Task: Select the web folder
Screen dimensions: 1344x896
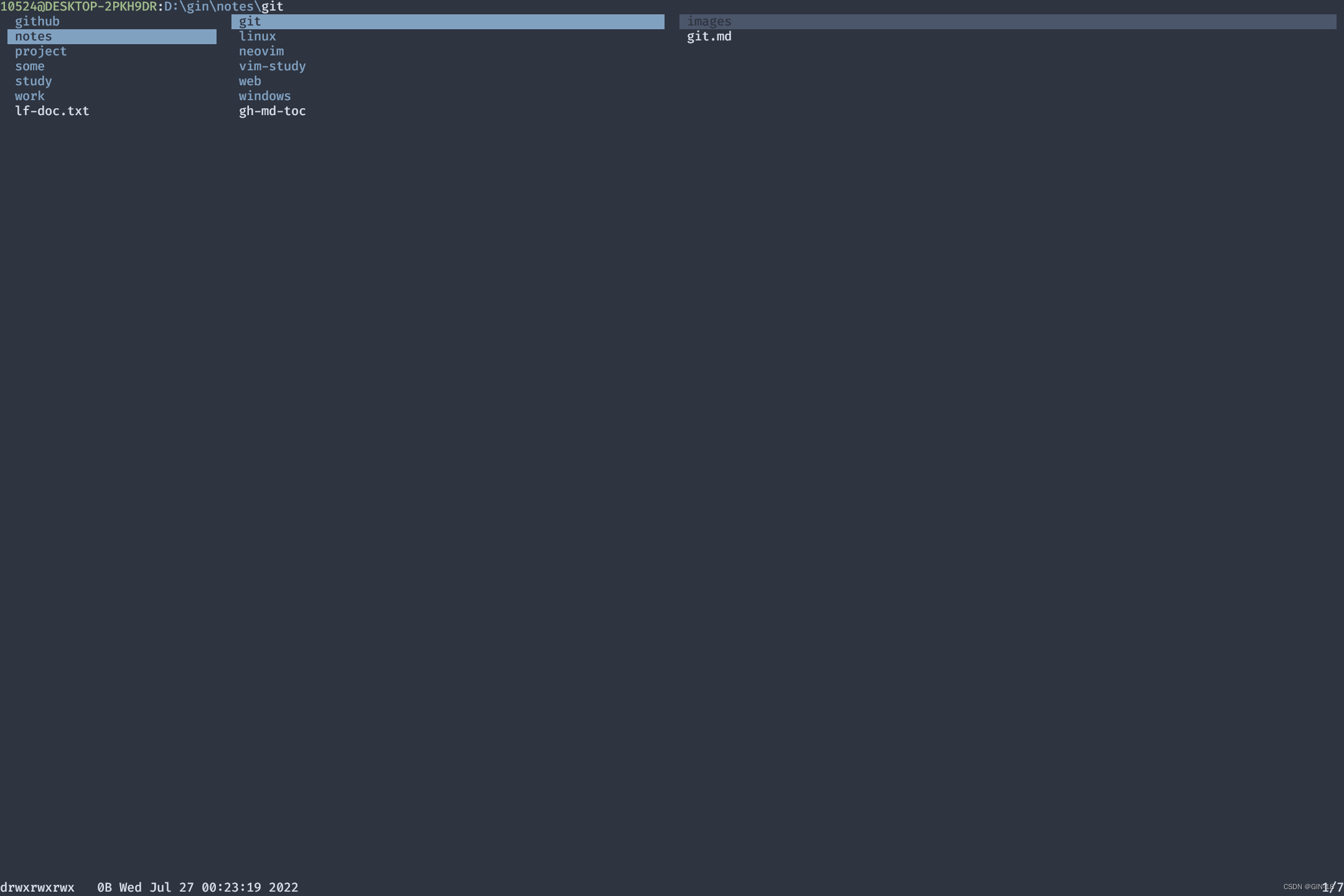Action: (250, 80)
